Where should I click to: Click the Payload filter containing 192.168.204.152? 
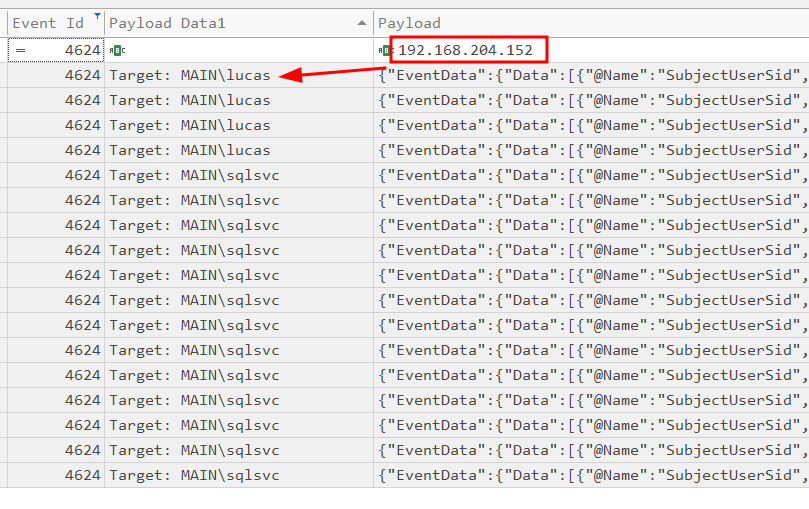pos(470,50)
